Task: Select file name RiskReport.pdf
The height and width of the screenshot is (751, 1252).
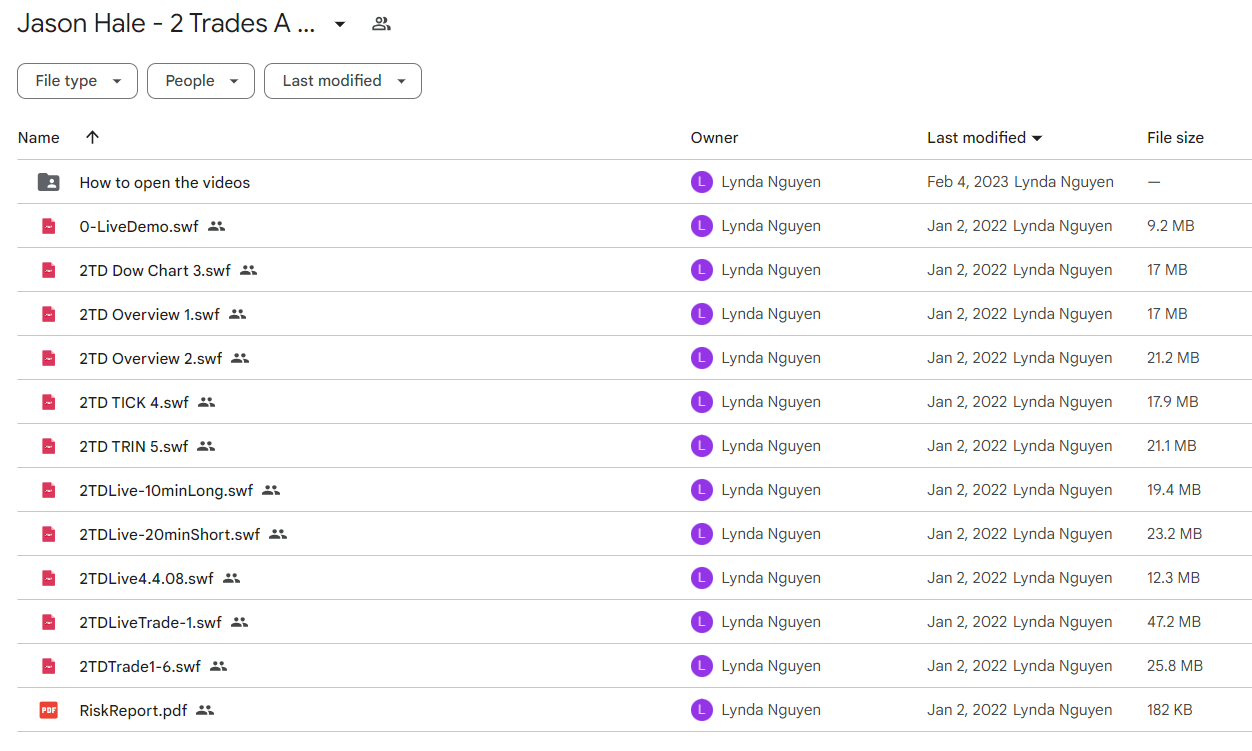Action: (133, 710)
